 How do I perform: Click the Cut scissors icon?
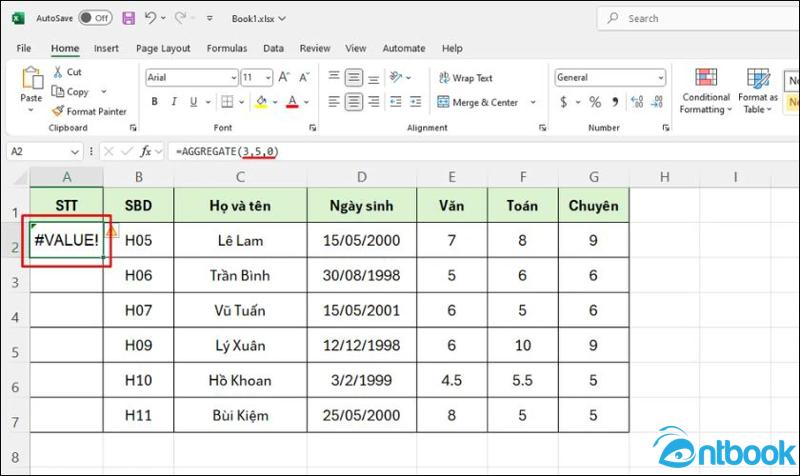coord(58,72)
